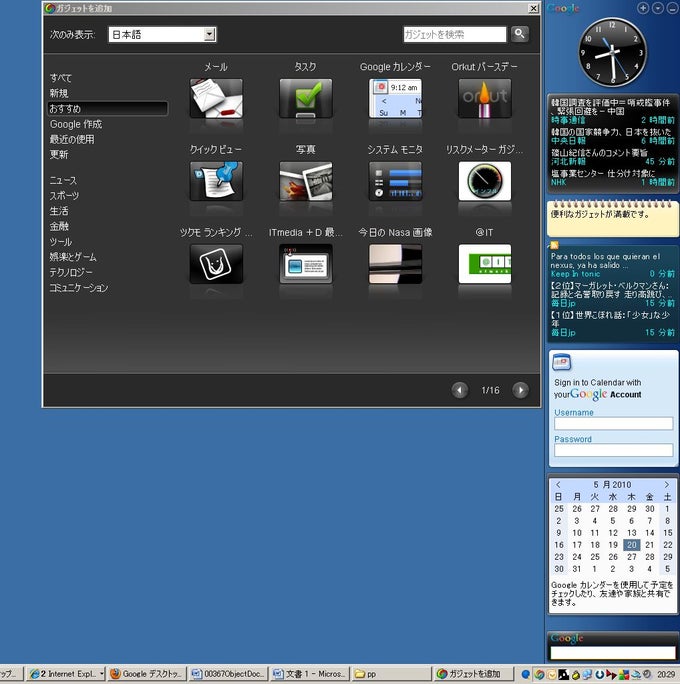This screenshot has height=684, width=680.
Task: Click the sticky note 便利なガジェットが満載です
Action: (x=612, y=220)
